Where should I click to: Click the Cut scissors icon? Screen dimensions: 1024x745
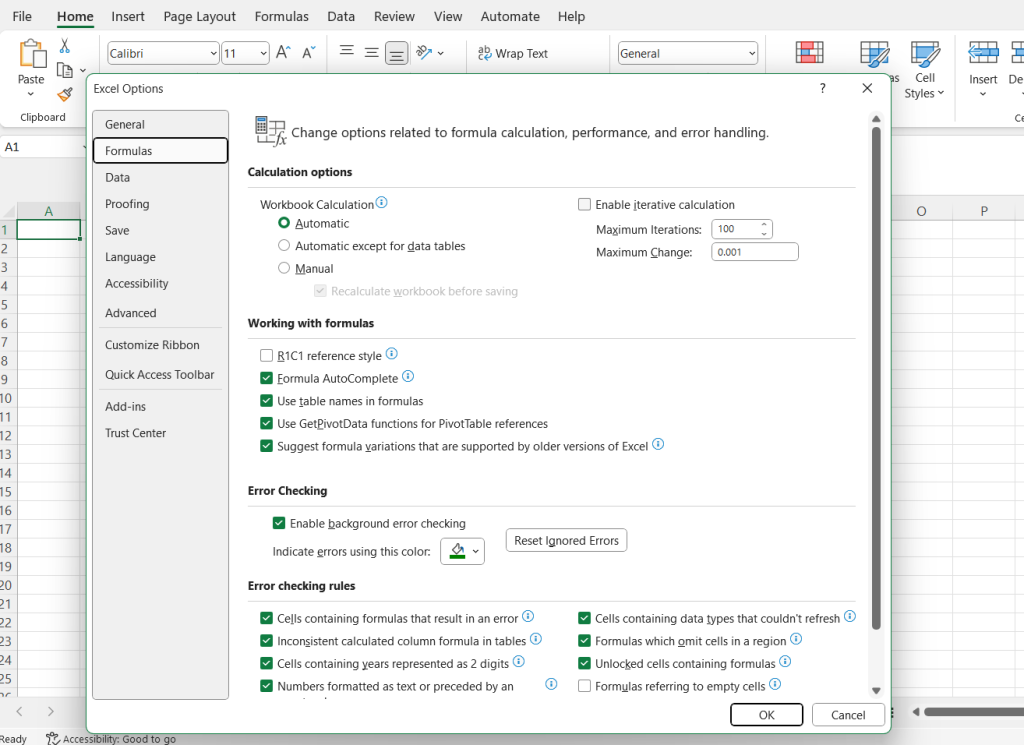point(65,46)
